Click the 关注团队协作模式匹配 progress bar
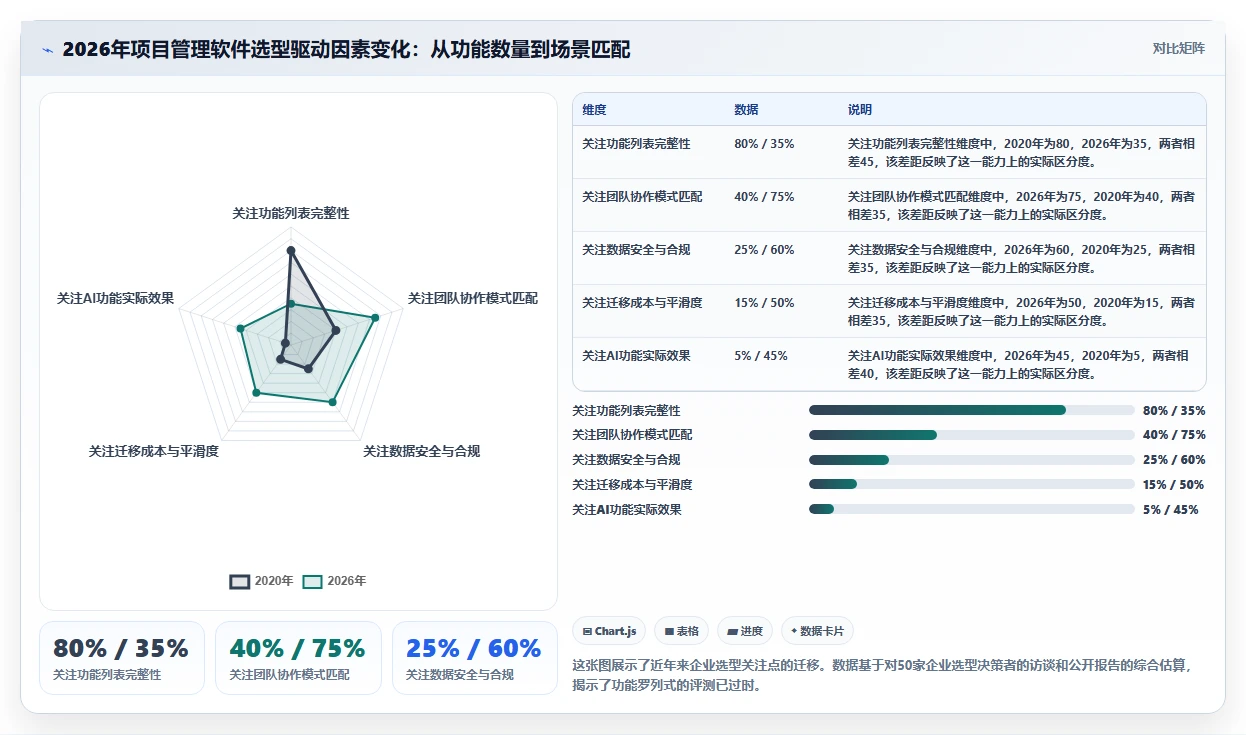The width and height of the screenshot is (1246, 735). click(x=972, y=435)
